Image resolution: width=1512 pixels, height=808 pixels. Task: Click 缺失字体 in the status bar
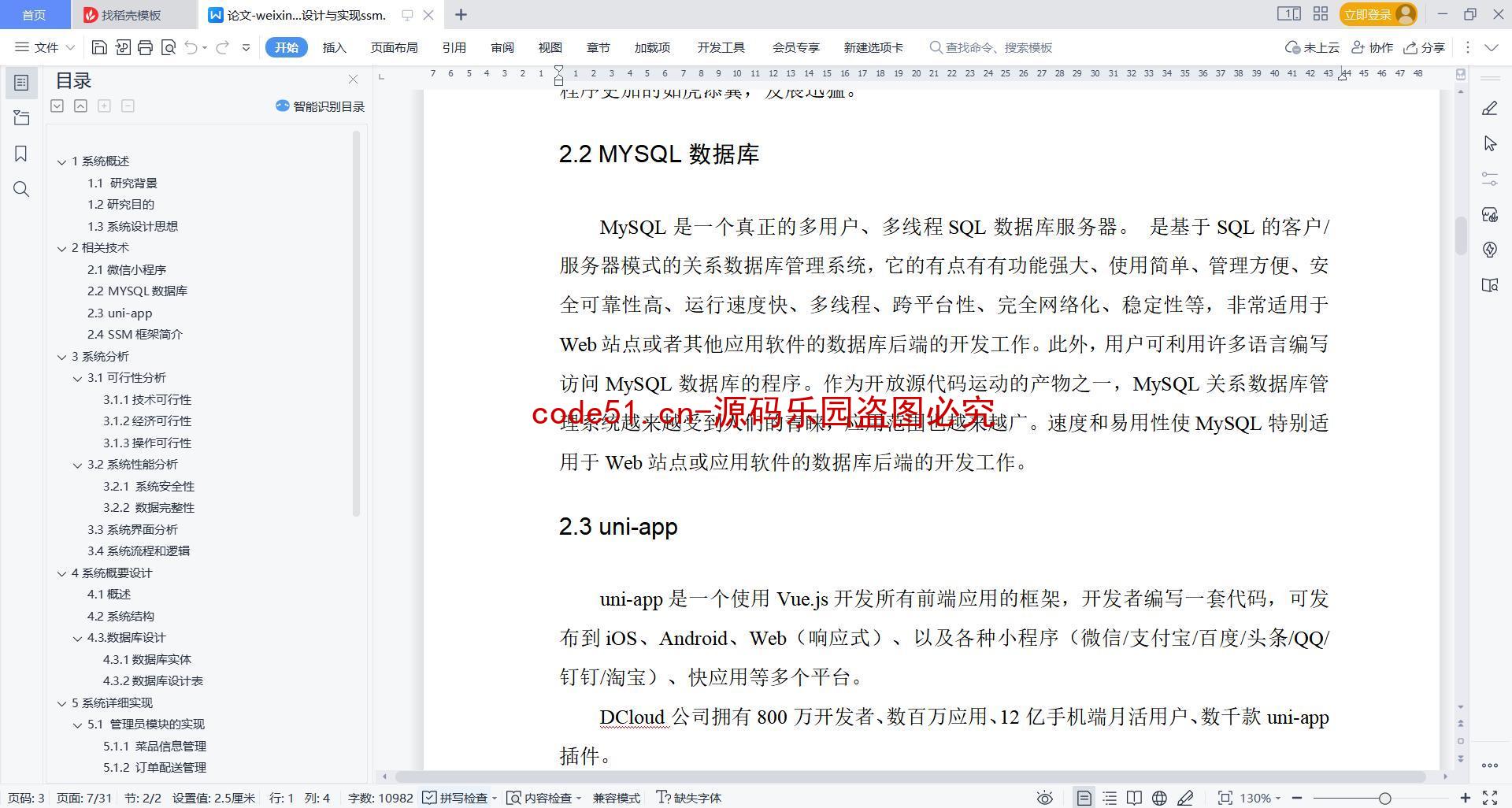tap(689, 798)
